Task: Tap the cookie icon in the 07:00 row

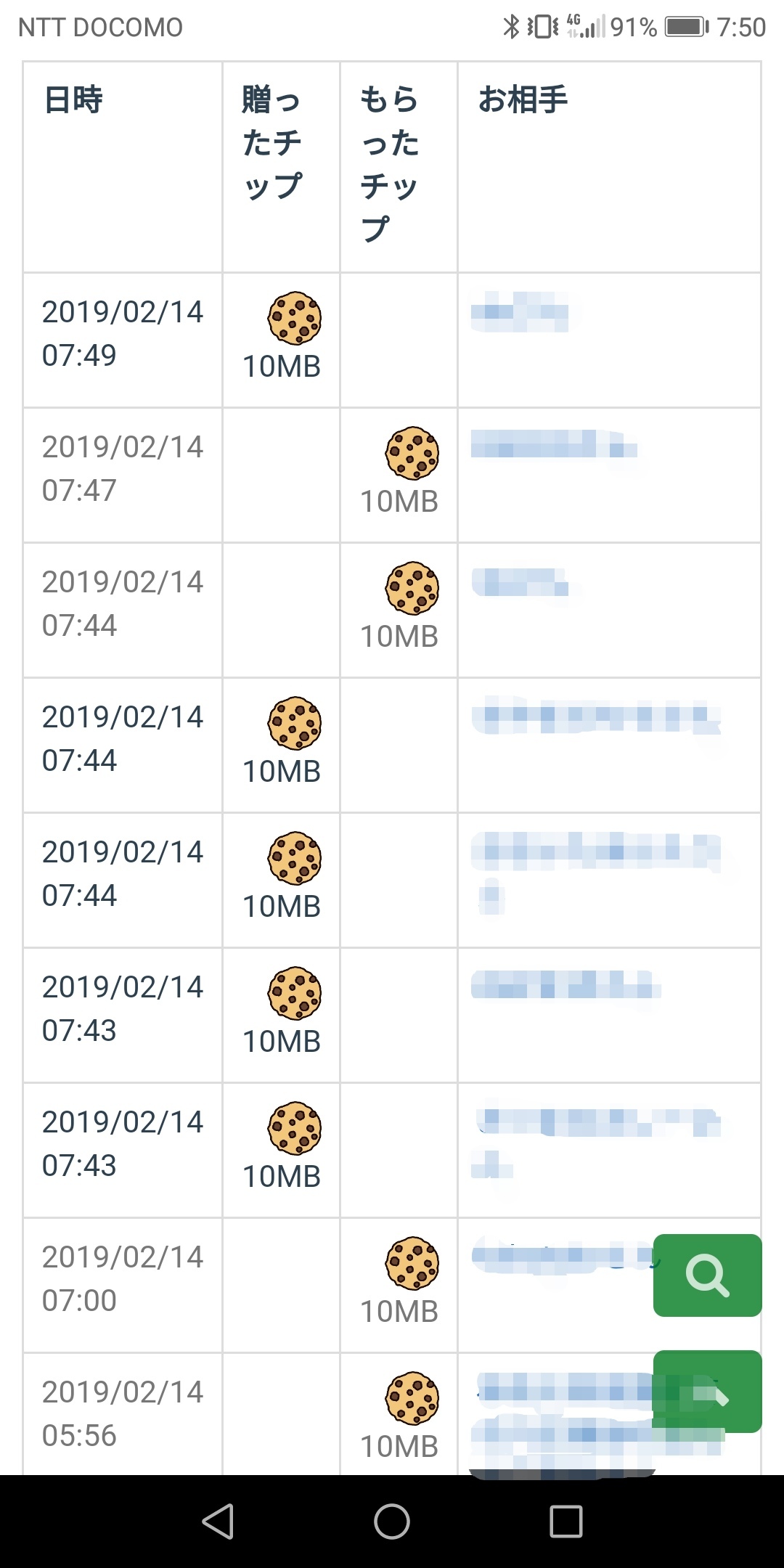Action: 412,1263
